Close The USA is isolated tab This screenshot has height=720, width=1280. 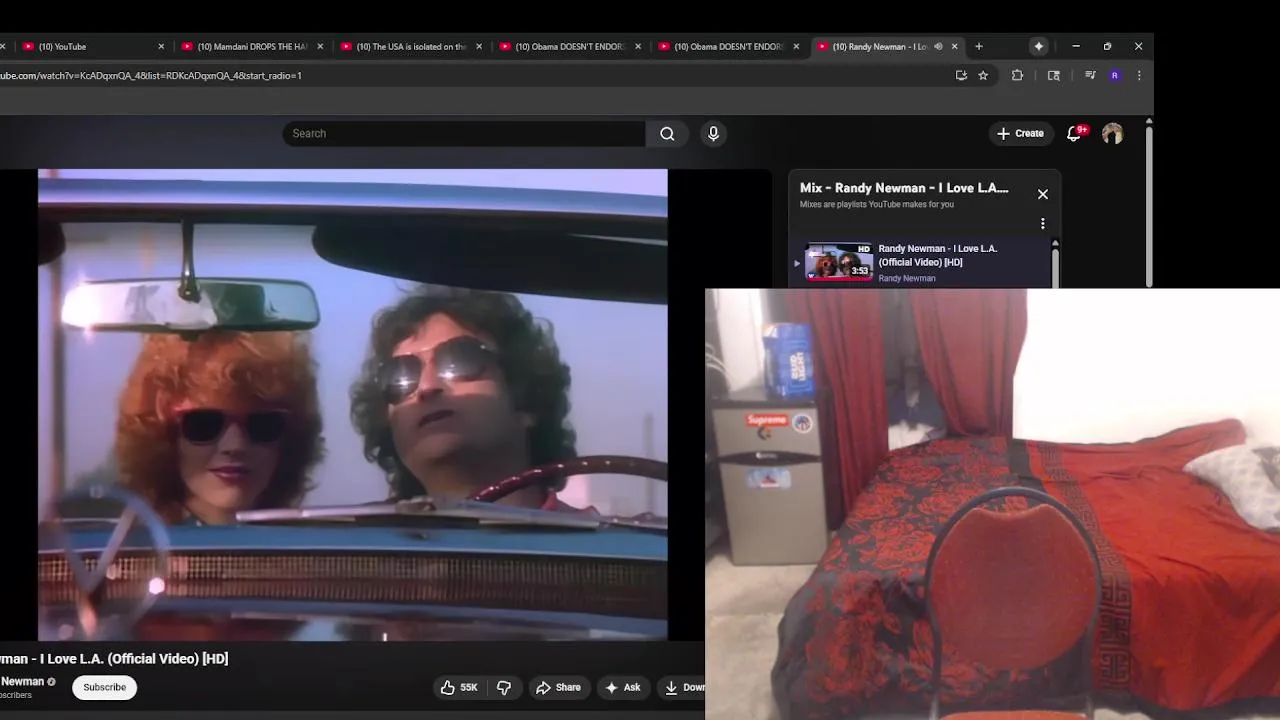click(x=479, y=46)
